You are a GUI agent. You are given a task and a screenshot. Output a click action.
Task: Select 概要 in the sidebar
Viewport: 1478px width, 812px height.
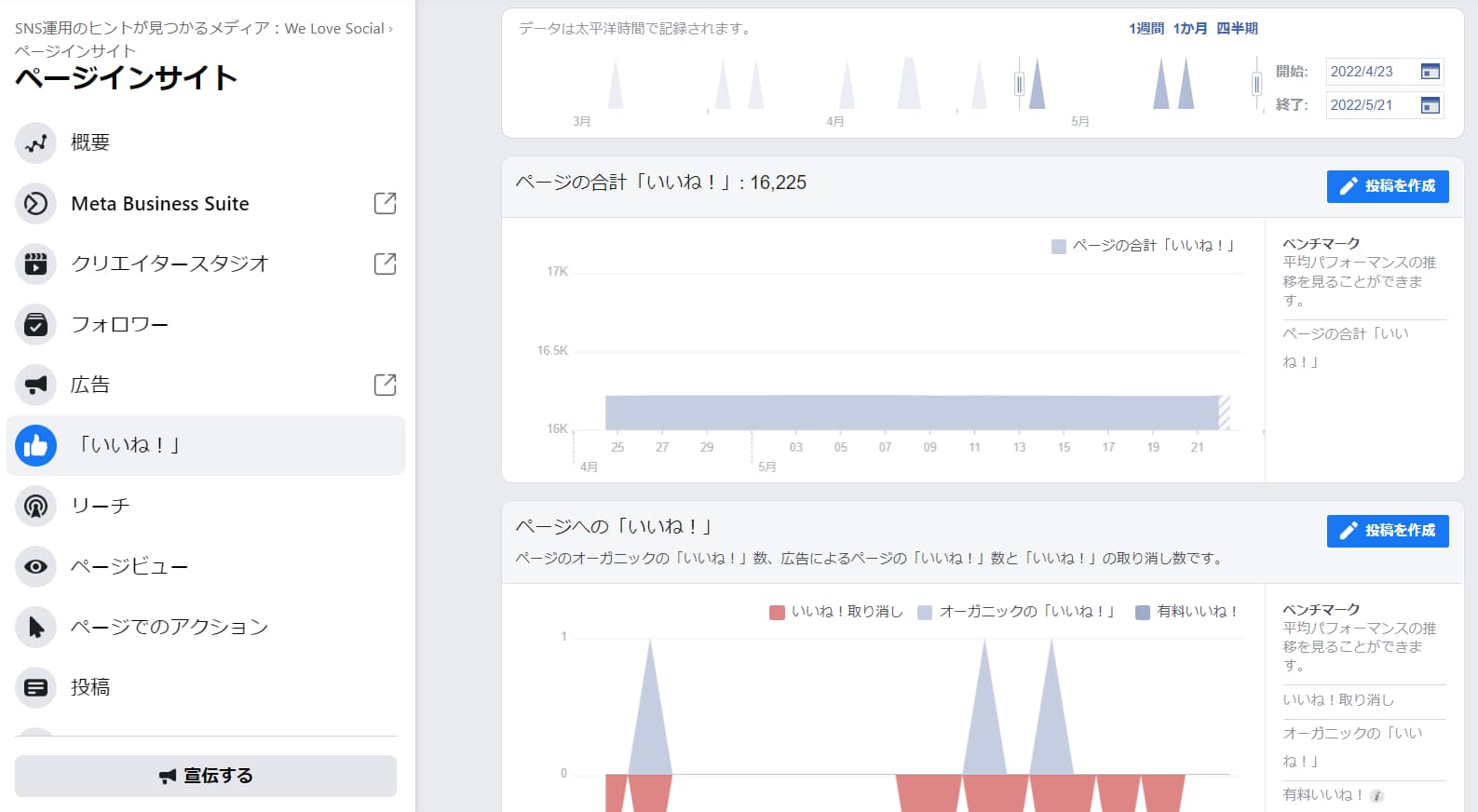(206, 143)
